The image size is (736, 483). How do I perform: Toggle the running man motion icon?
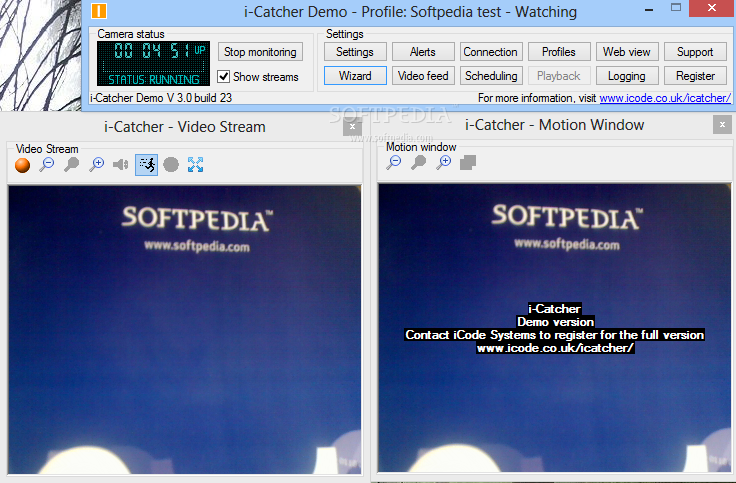click(146, 165)
